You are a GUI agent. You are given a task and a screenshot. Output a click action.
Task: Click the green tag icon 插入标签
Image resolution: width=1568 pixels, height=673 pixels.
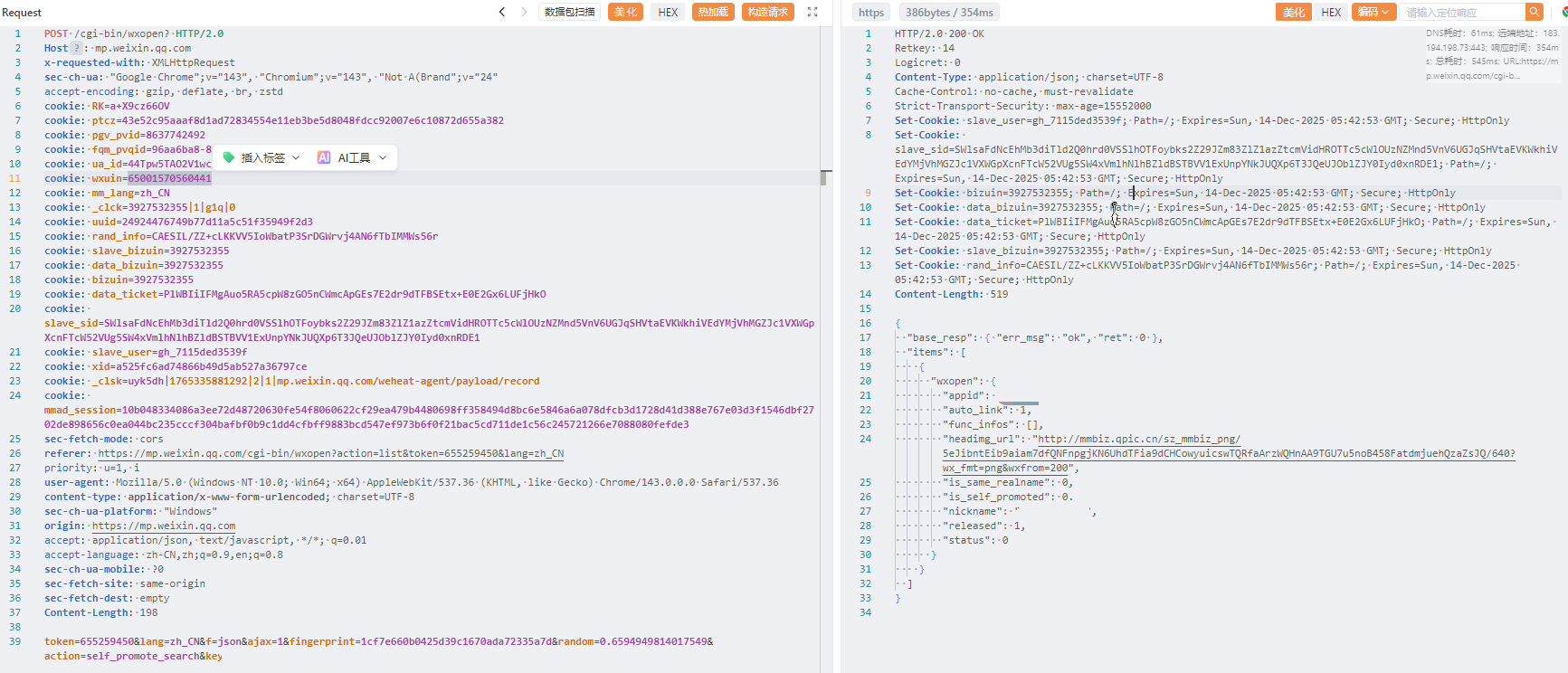229,157
